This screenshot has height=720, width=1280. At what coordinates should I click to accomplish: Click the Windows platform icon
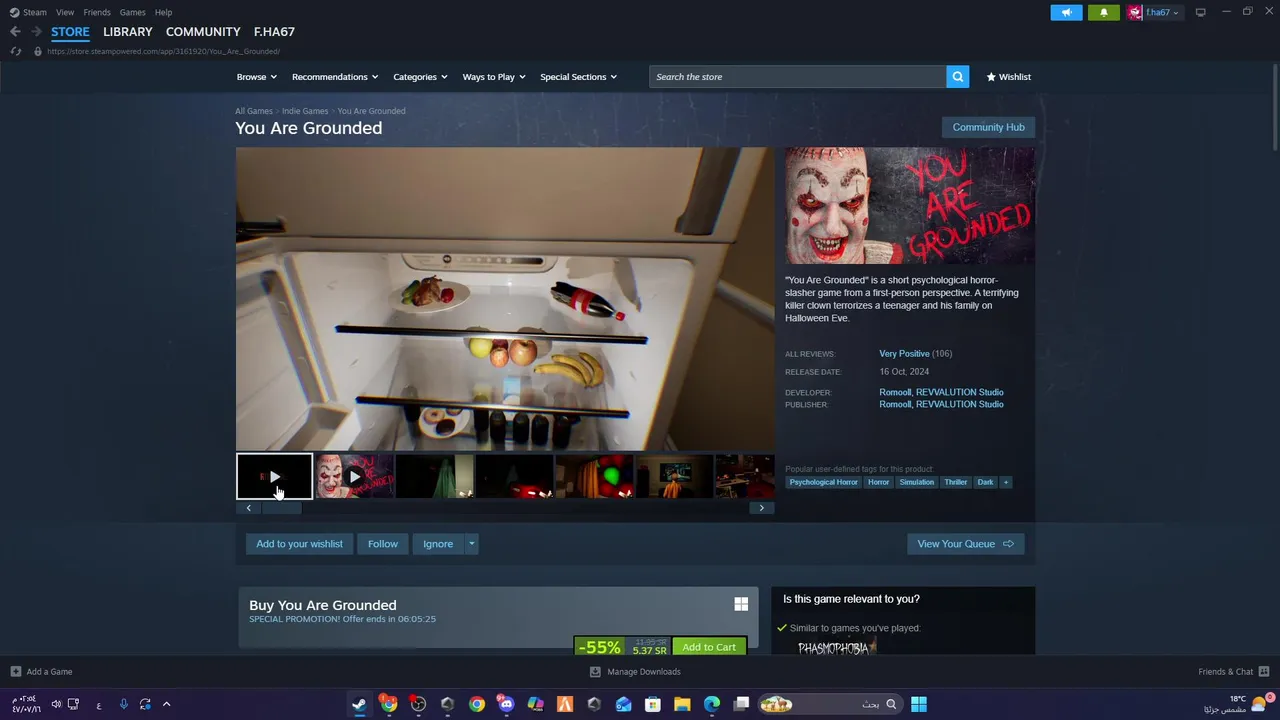pyautogui.click(x=741, y=604)
